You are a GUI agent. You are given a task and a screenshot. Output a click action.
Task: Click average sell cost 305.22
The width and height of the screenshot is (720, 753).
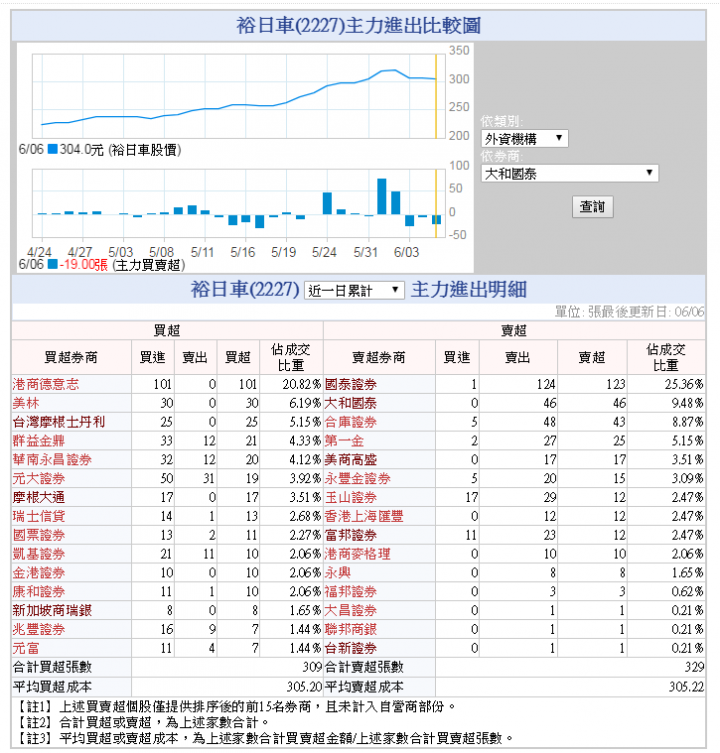pyautogui.click(x=686, y=687)
